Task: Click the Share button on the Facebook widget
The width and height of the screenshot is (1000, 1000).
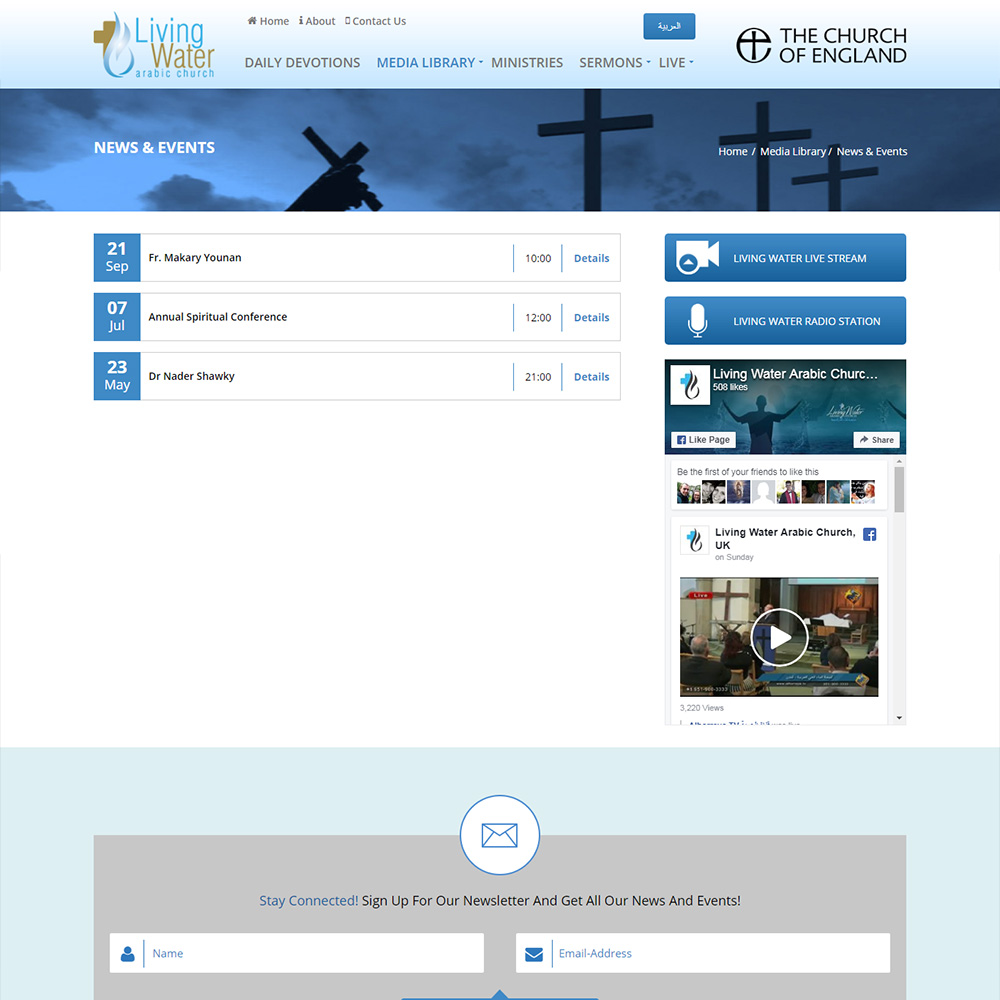Action: [876, 440]
